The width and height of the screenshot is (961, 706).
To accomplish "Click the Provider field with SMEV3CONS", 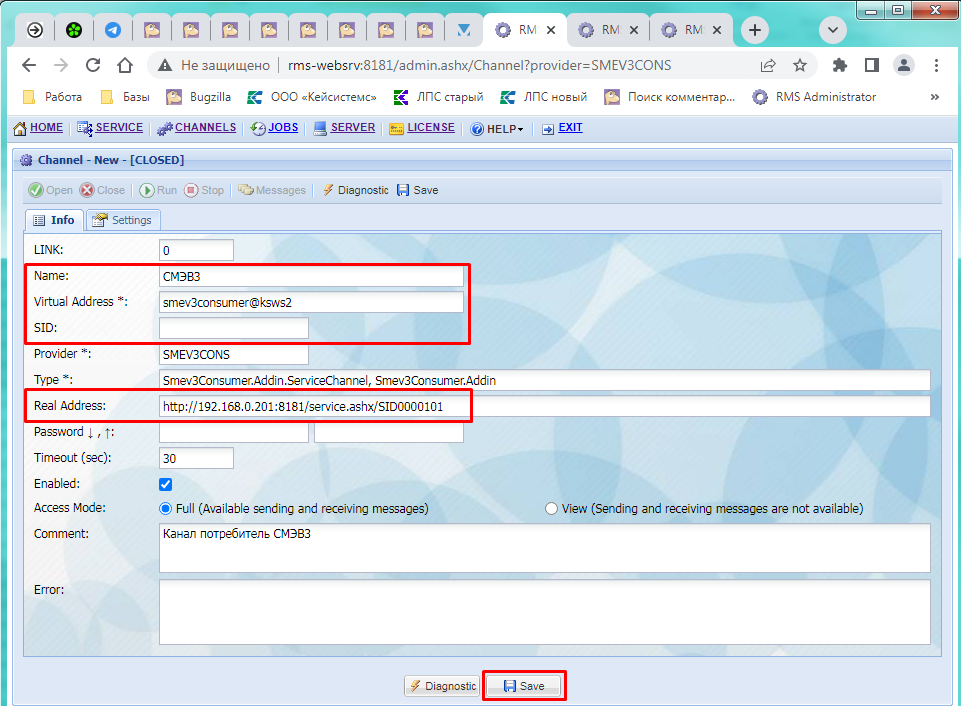I will [x=234, y=354].
